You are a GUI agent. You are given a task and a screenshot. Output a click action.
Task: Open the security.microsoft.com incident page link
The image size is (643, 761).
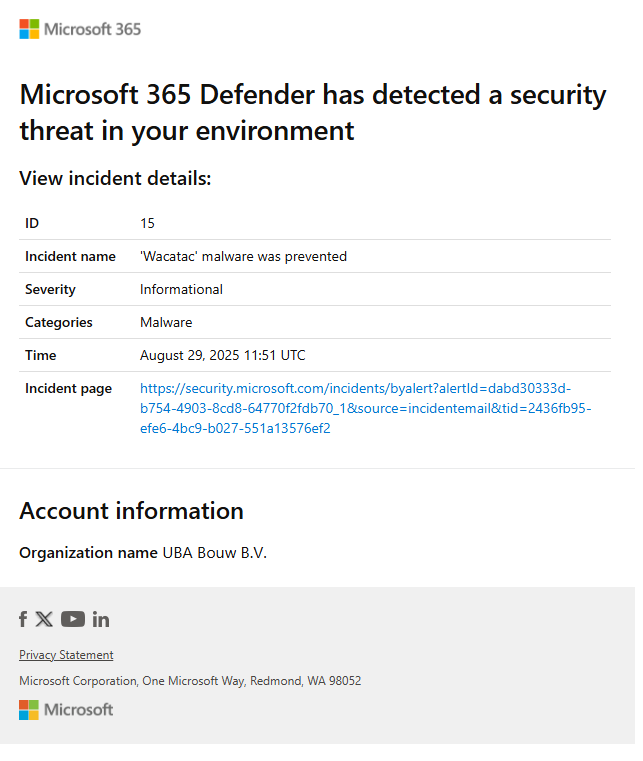[x=365, y=408]
